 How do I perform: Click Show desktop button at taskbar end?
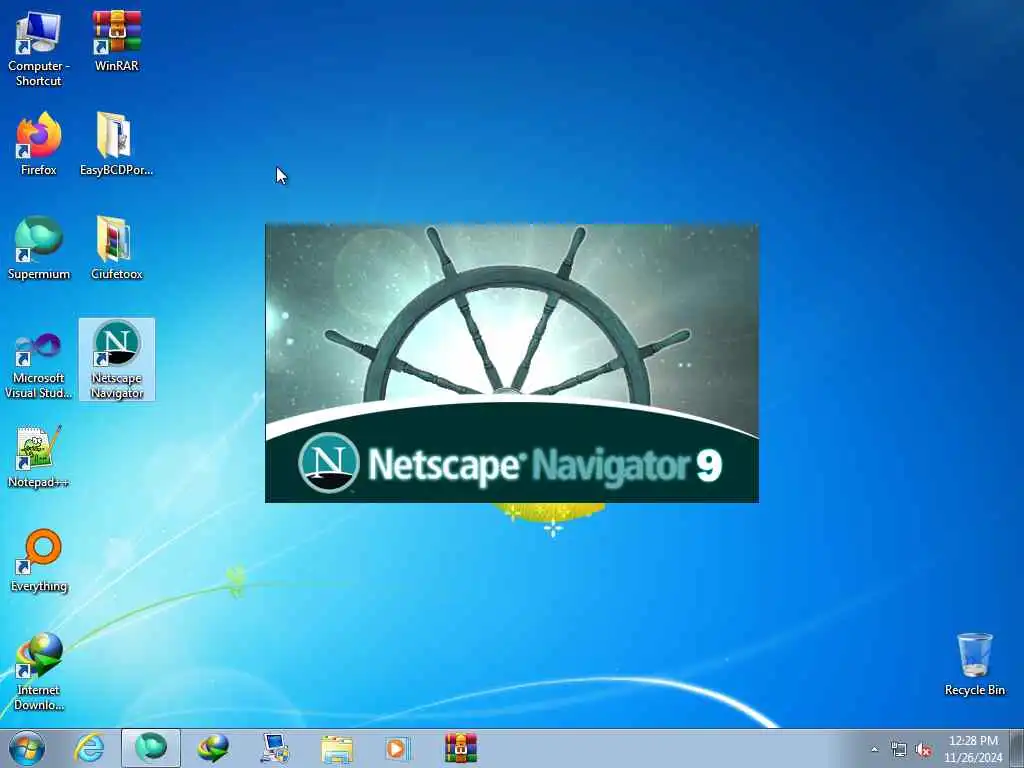click(x=1017, y=748)
